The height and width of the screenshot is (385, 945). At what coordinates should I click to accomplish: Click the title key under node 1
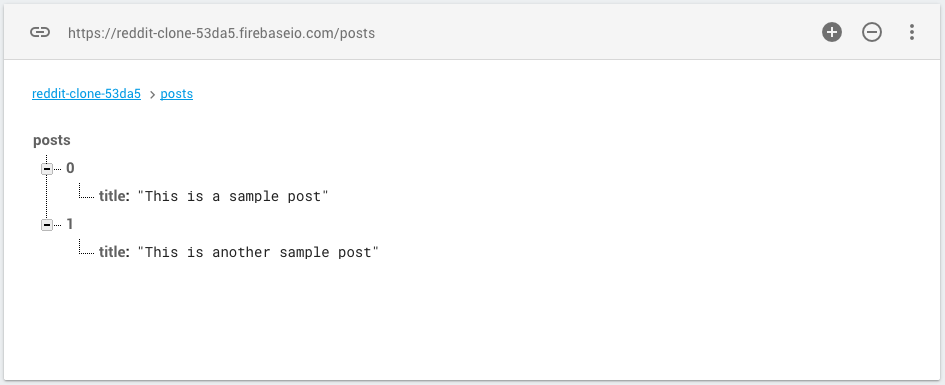(x=114, y=252)
